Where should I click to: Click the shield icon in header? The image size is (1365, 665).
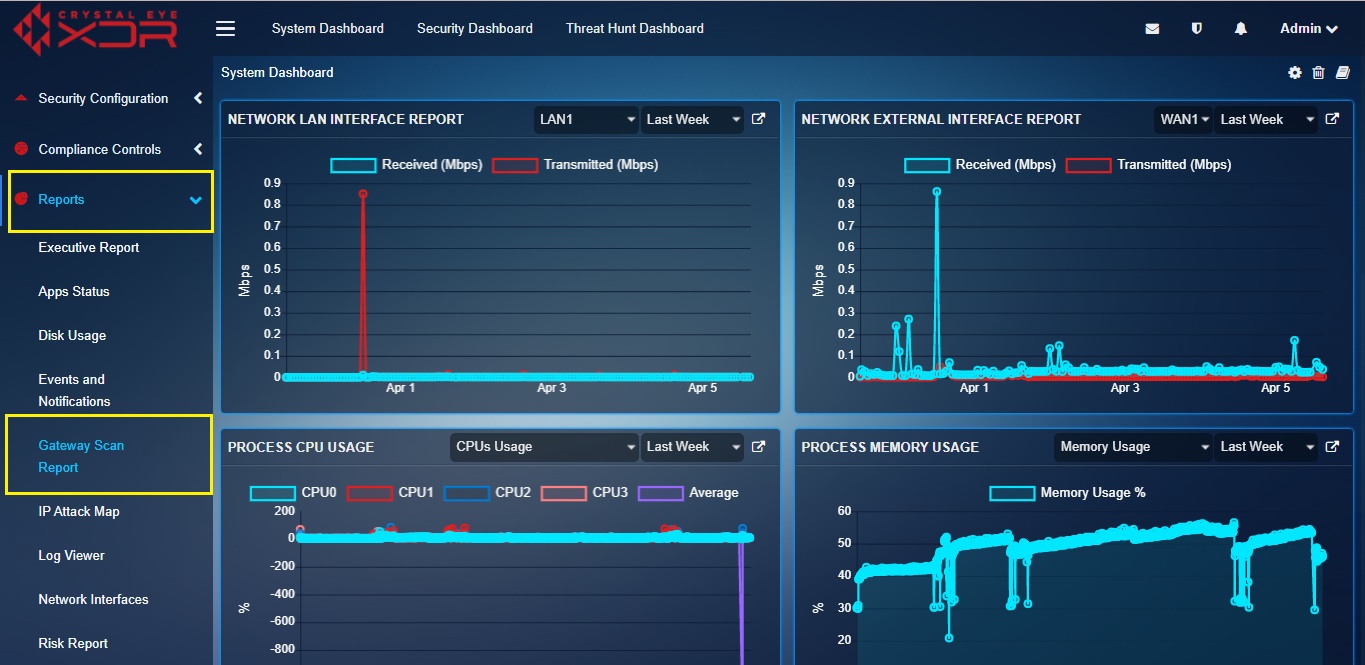point(1196,29)
